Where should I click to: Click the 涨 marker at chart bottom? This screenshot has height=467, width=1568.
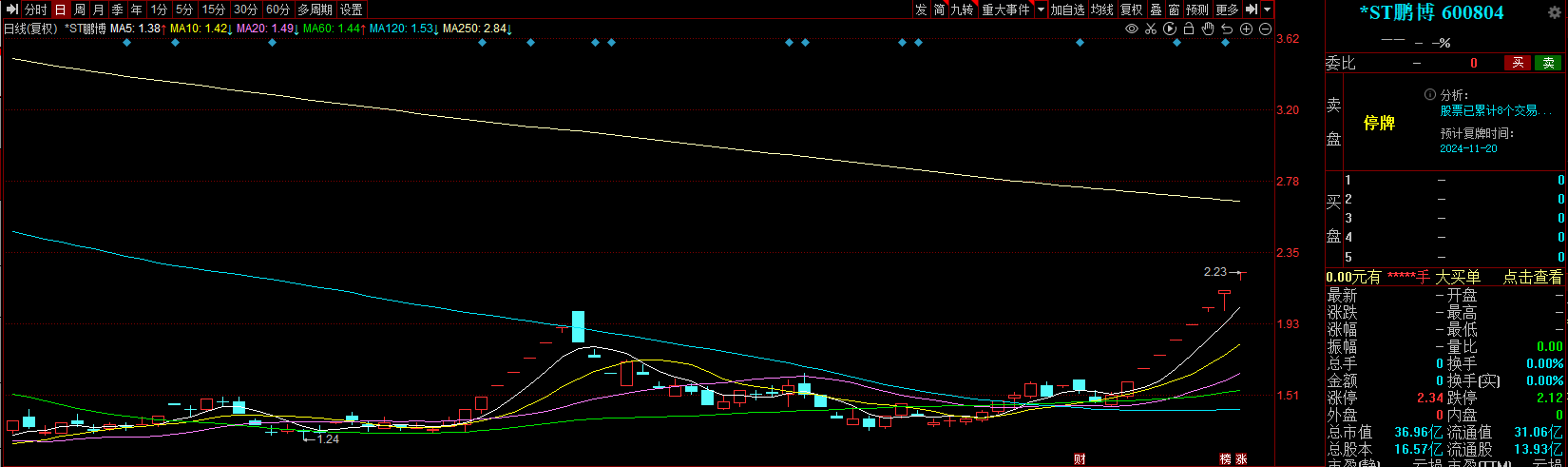1241,459
